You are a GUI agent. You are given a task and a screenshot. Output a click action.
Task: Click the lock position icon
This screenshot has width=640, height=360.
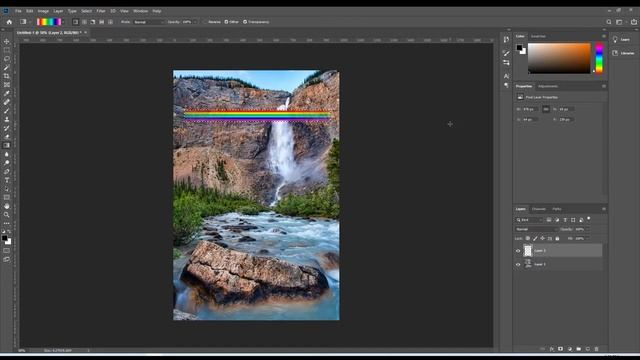542,238
